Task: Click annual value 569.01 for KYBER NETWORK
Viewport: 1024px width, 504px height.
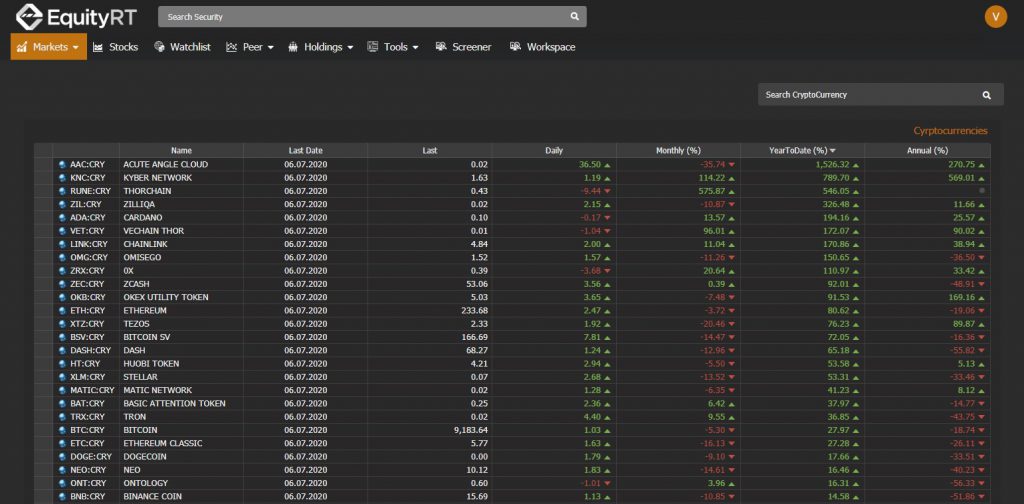Action: (961, 178)
